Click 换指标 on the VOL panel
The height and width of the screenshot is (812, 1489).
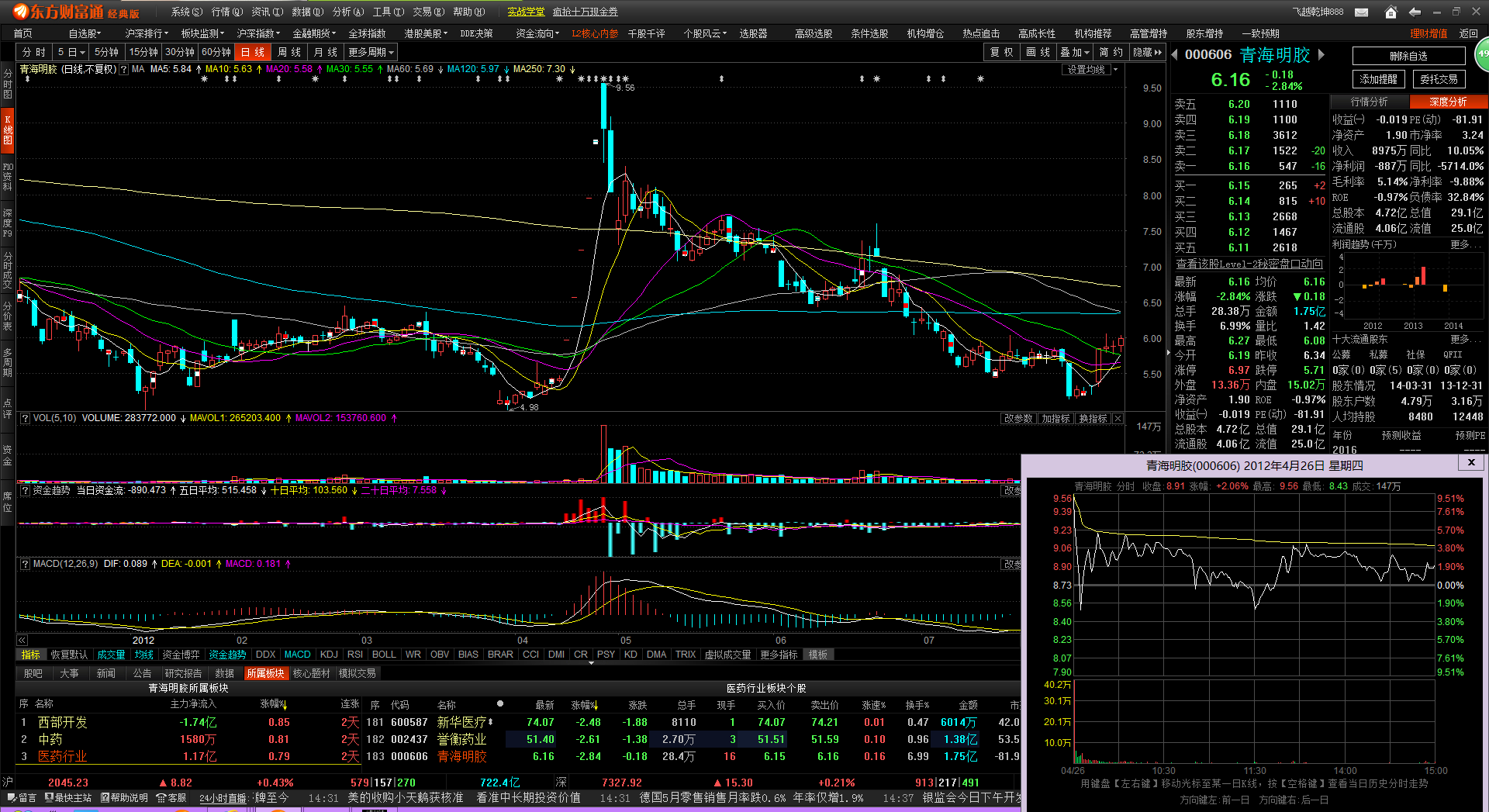(1093, 419)
